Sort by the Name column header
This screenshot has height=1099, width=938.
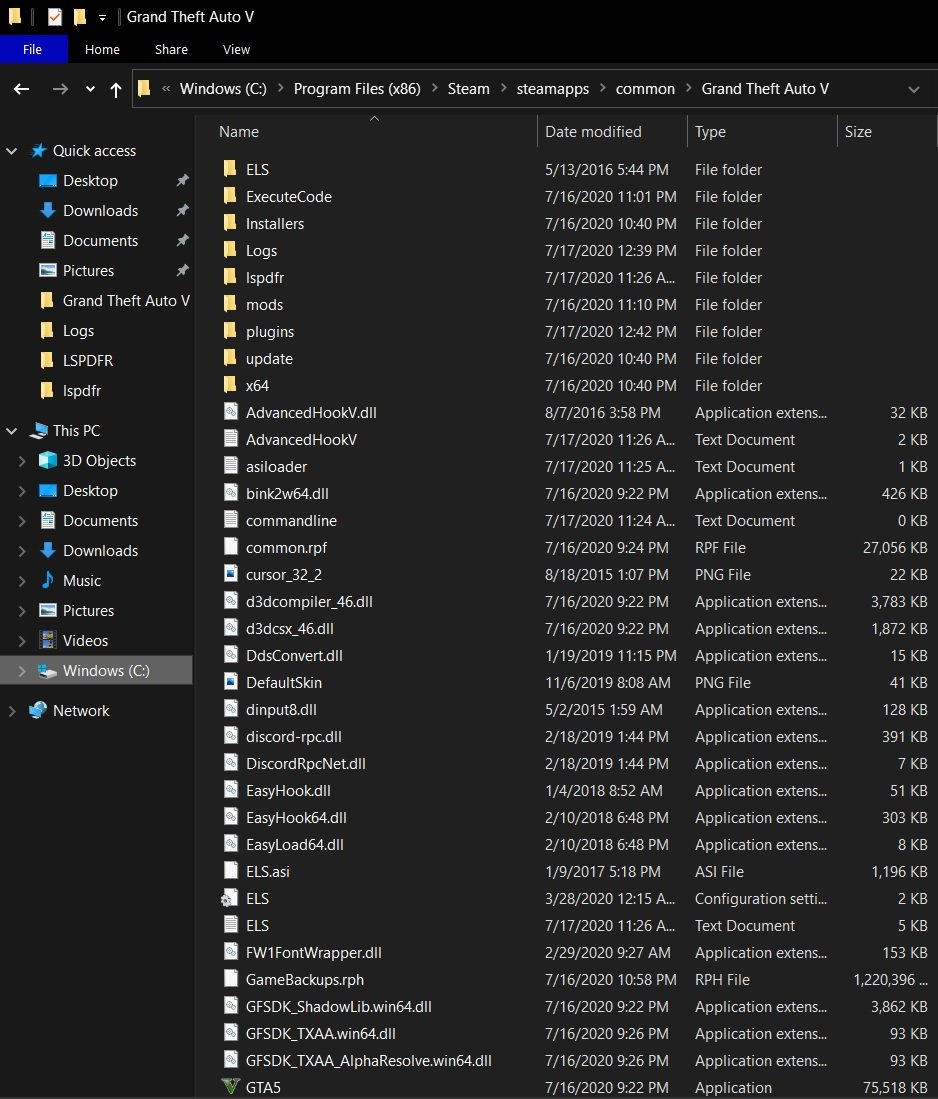(238, 132)
